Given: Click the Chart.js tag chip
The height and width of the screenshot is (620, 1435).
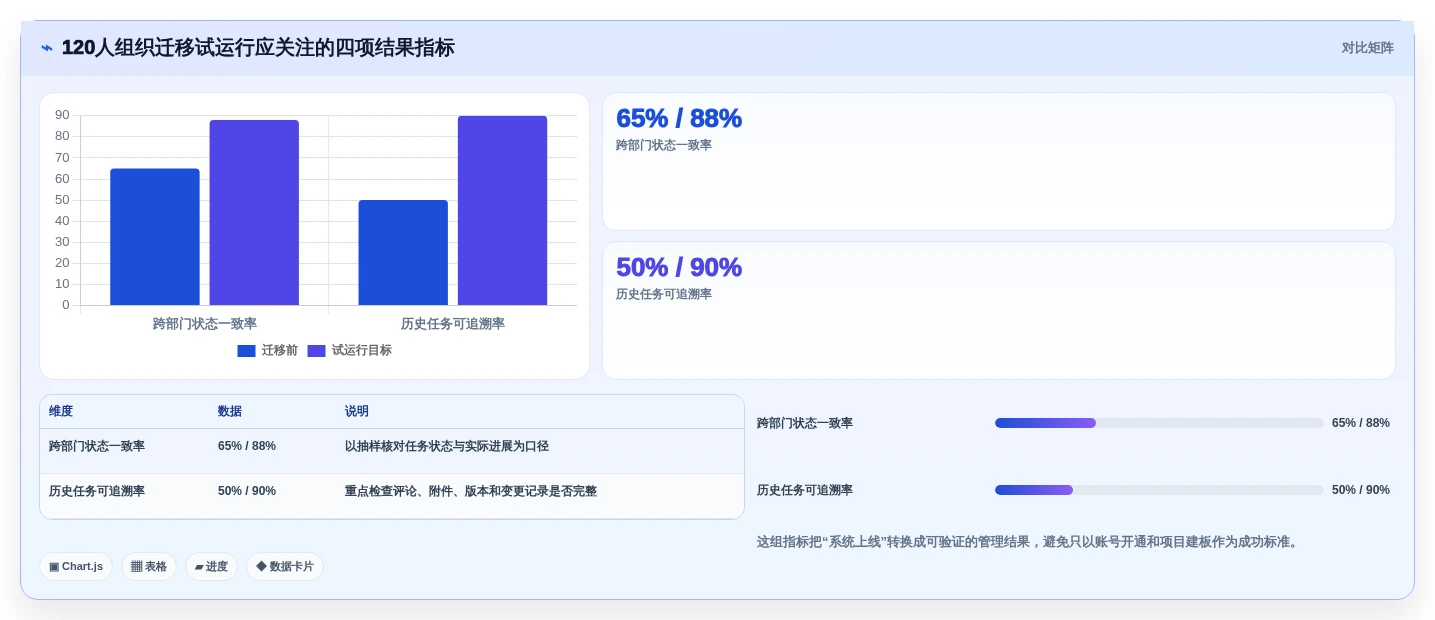Looking at the screenshot, I should click(x=76, y=566).
